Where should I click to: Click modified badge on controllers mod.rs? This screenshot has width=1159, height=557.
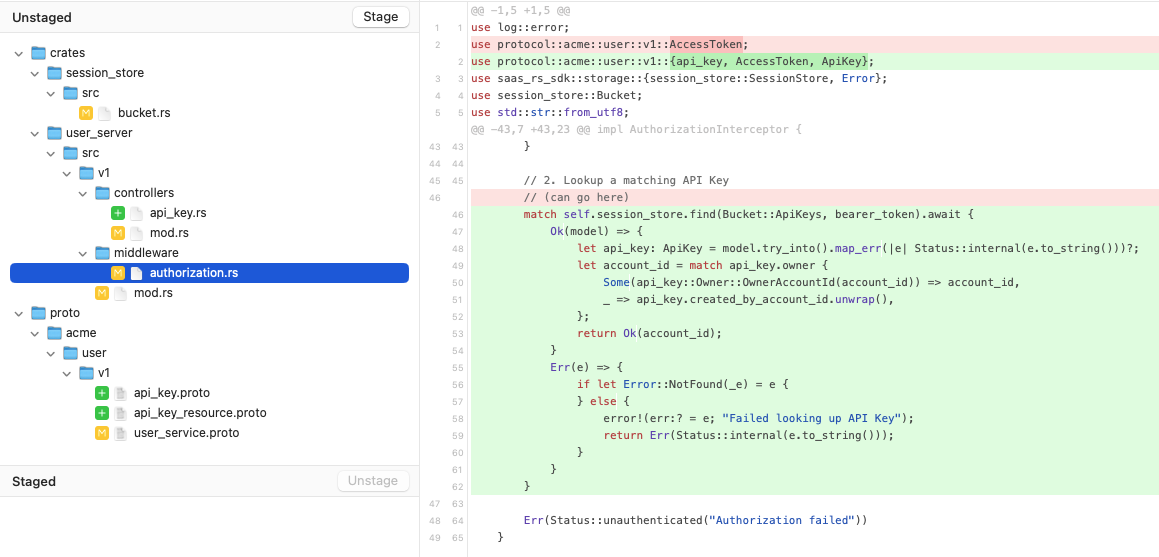pyautogui.click(x=118, y=233)
